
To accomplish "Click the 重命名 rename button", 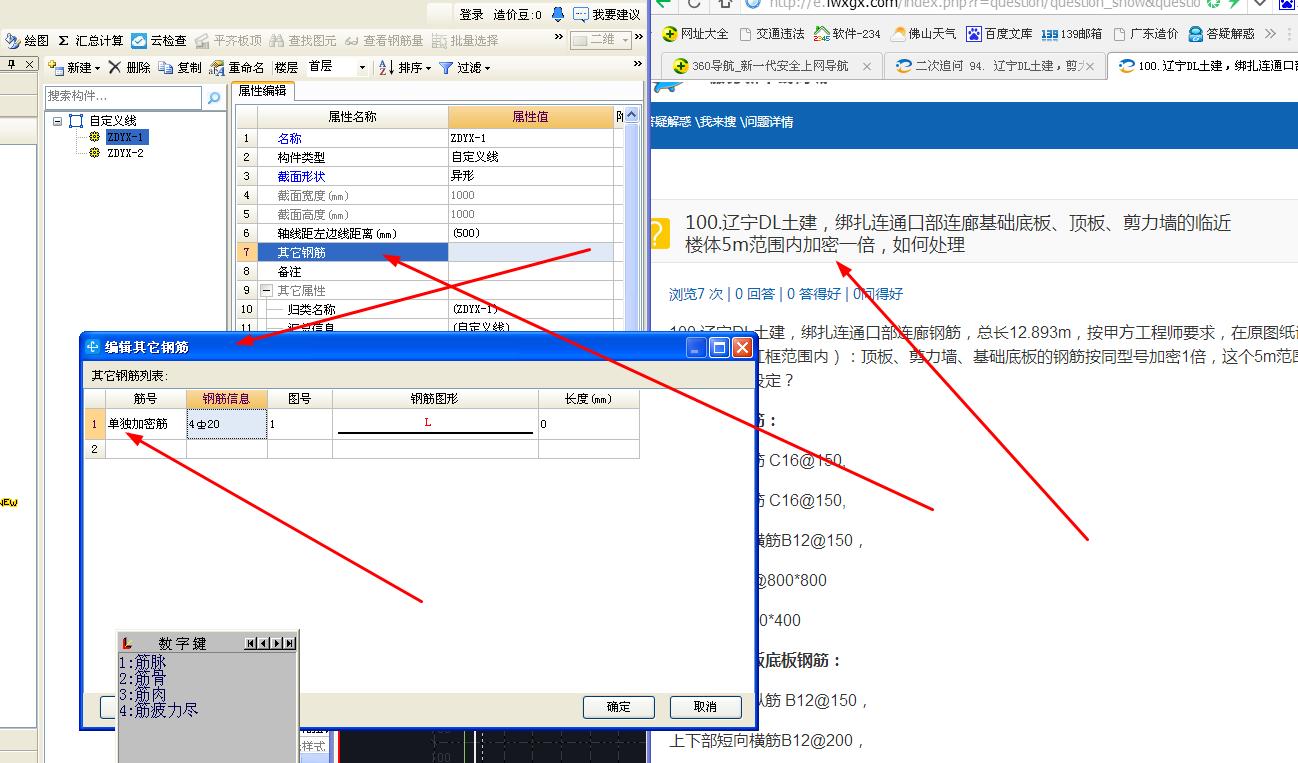I will (x=238, y=68).
